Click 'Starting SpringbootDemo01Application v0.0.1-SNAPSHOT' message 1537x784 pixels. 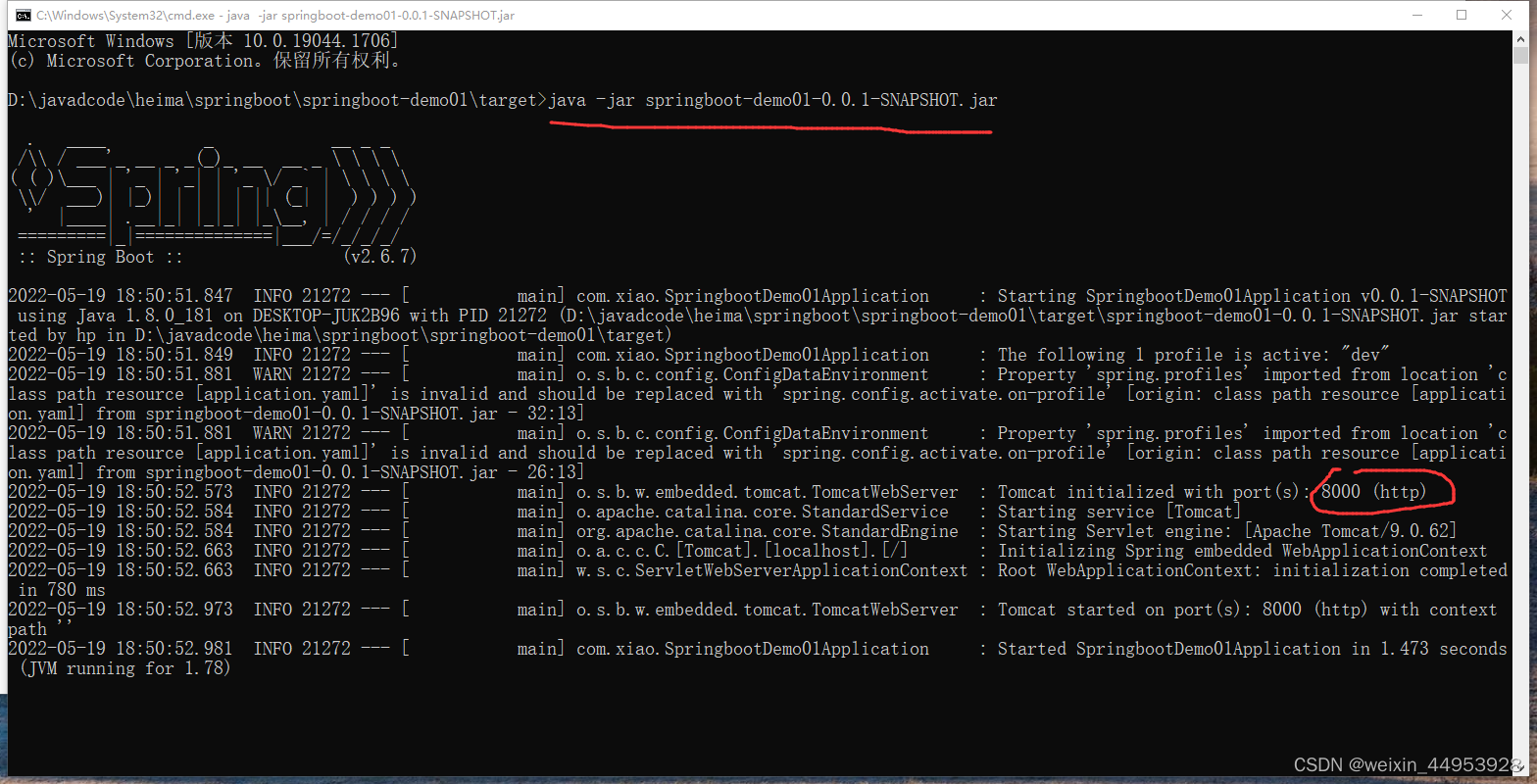[1253, 296]
